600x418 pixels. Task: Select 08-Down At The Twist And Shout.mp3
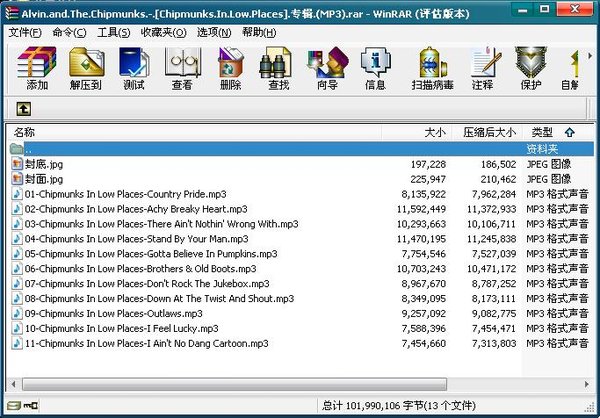coord(159,299)
